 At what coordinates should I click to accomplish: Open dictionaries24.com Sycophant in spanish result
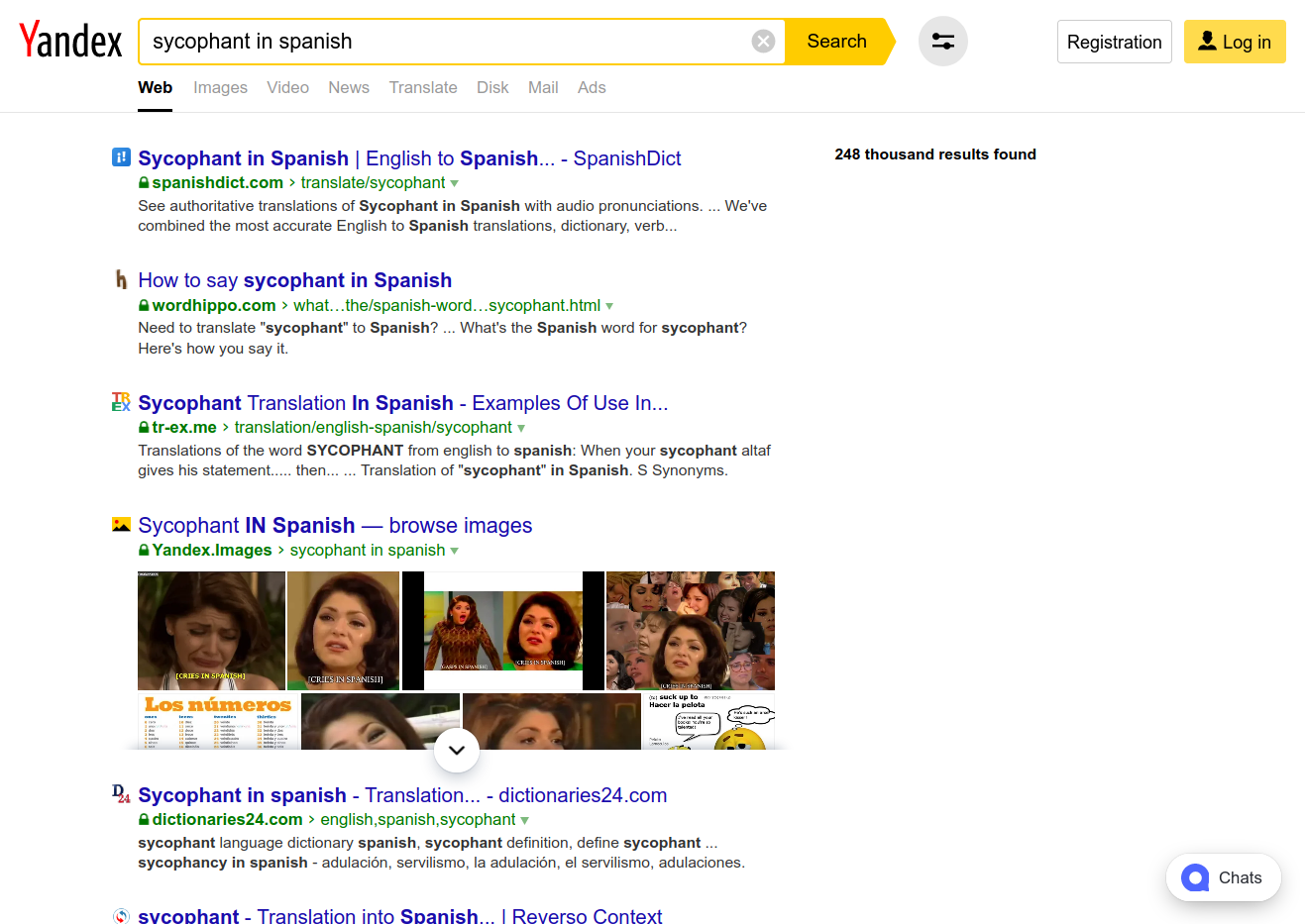[402, 795]
